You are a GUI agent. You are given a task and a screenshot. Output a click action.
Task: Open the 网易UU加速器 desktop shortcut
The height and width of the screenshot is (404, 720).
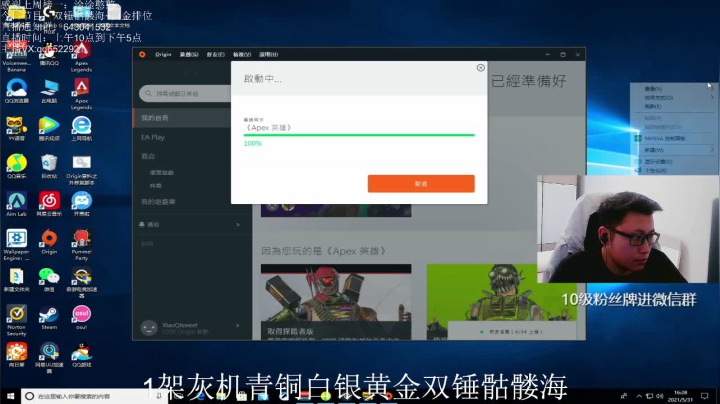49,358
